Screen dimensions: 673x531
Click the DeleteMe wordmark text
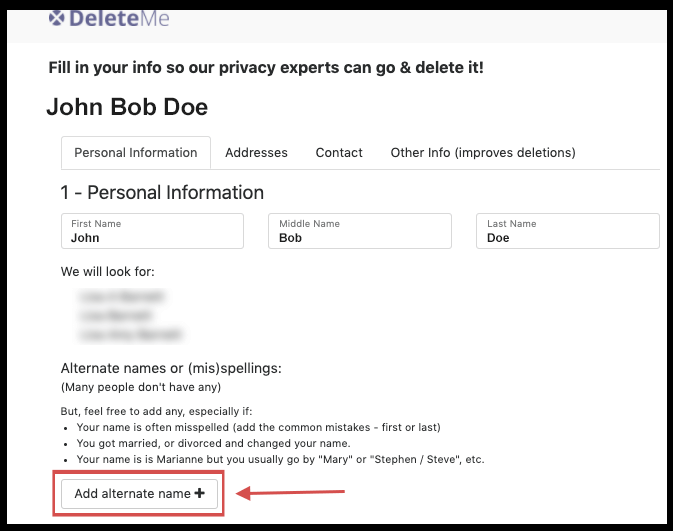coord(118,18)
